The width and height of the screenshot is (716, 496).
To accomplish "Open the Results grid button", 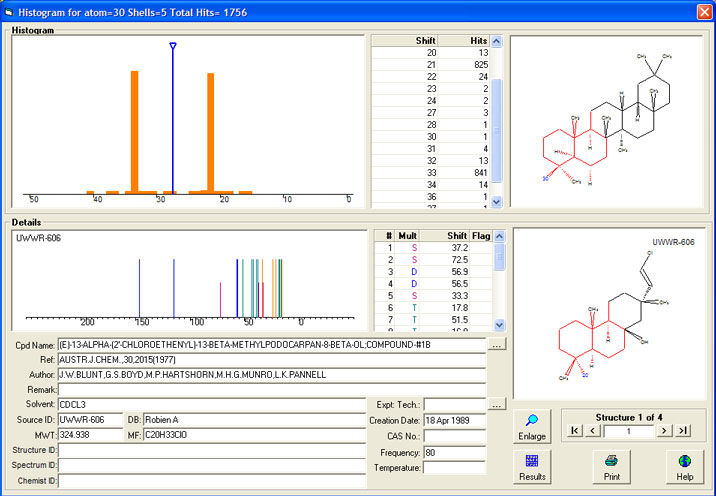I will point(532,468).
